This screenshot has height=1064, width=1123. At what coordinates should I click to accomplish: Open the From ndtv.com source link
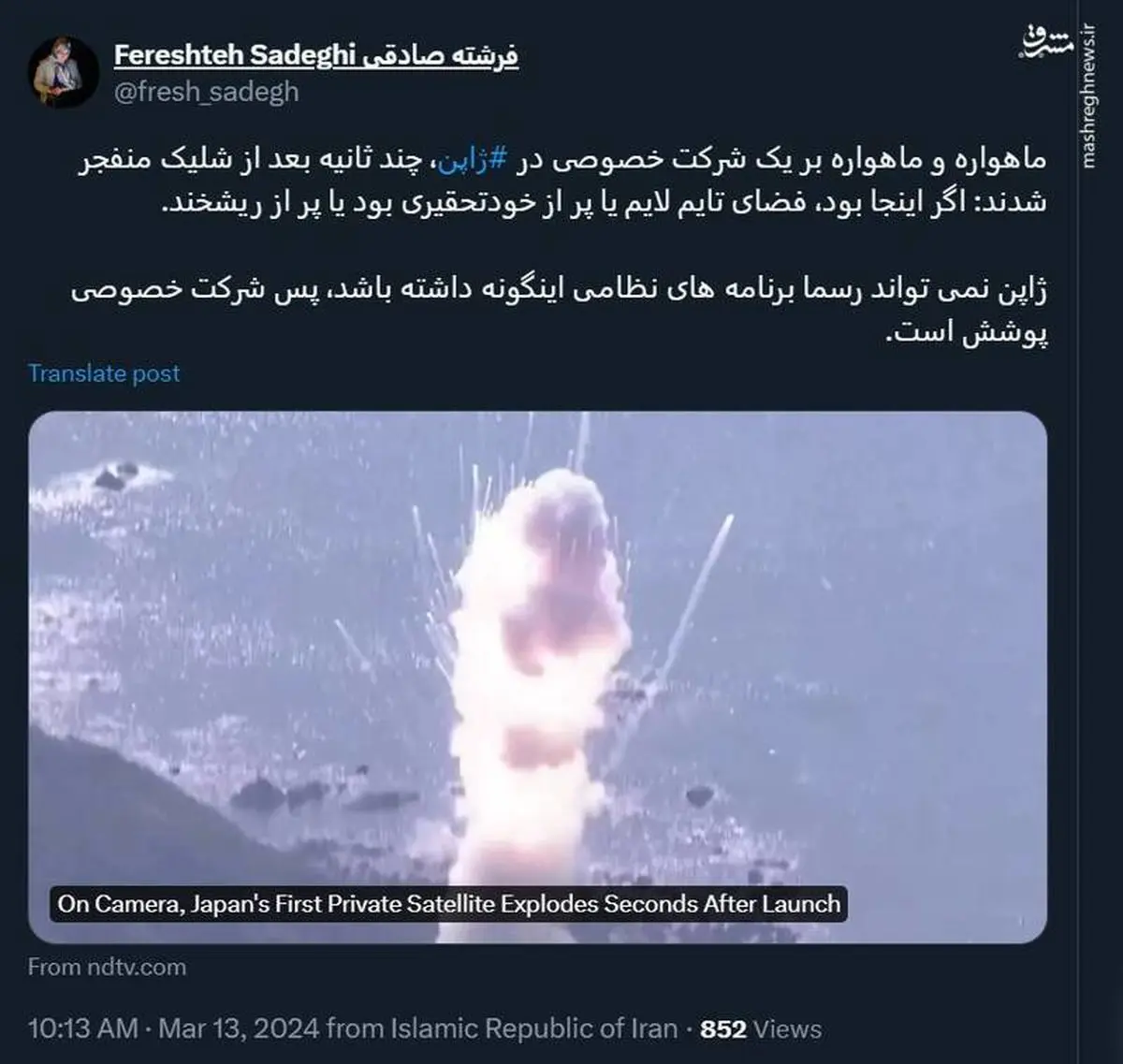click(x=107, y=967)
